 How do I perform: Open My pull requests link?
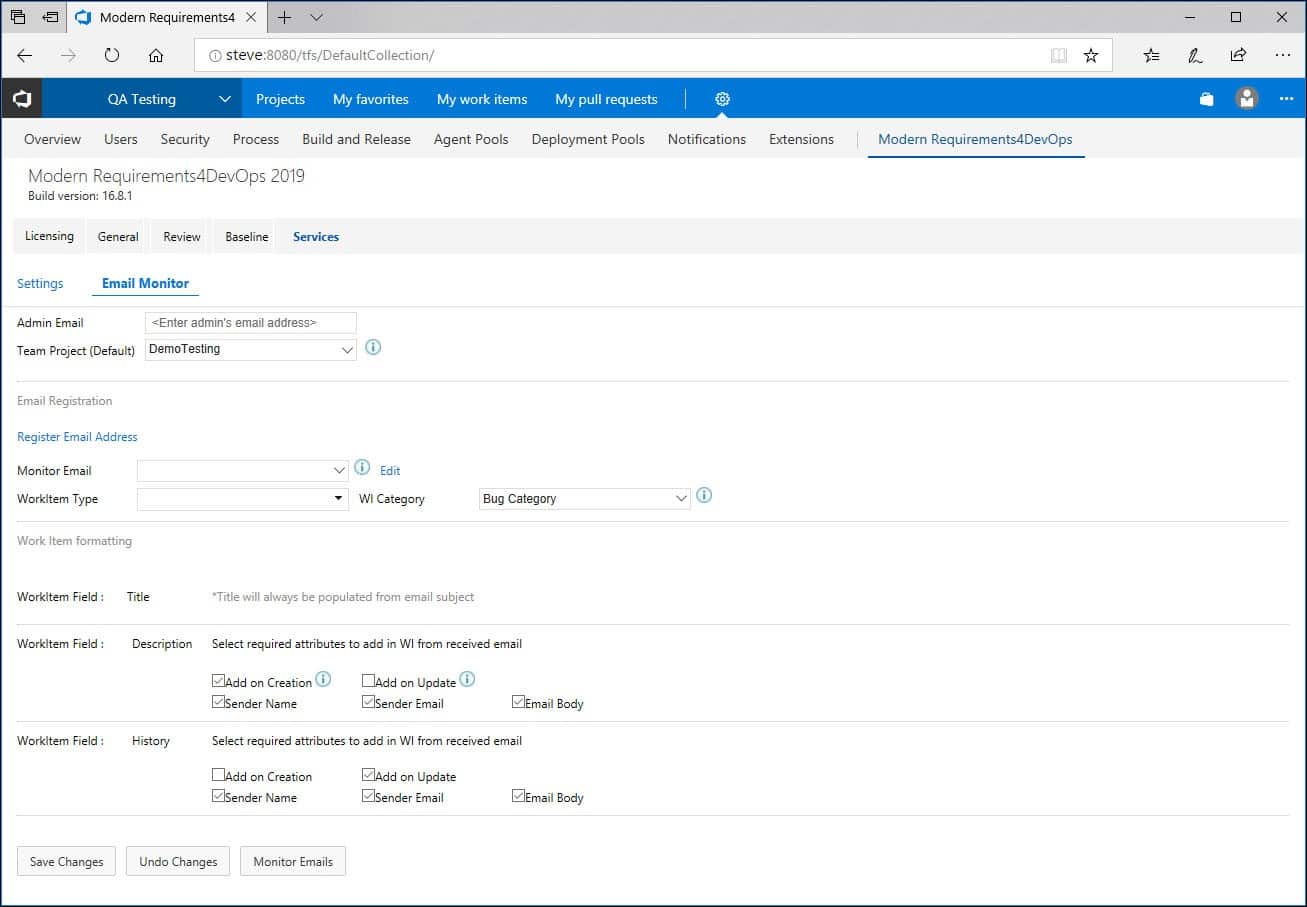coord(606,99)
